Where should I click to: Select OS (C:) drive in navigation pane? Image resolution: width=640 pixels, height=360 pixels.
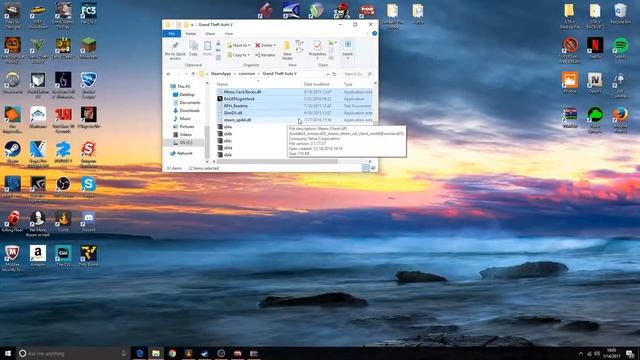click(185, 142)
